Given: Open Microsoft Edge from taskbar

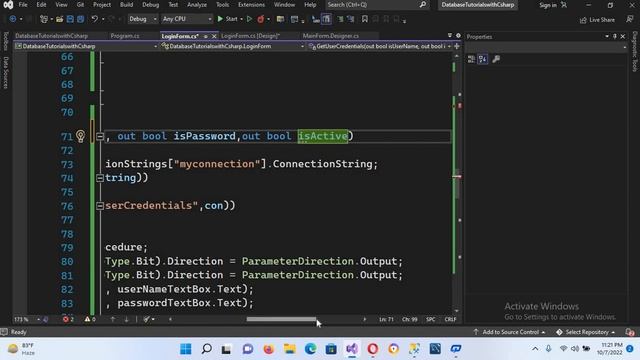Looking at the screenshot, I should pos(310,349).
